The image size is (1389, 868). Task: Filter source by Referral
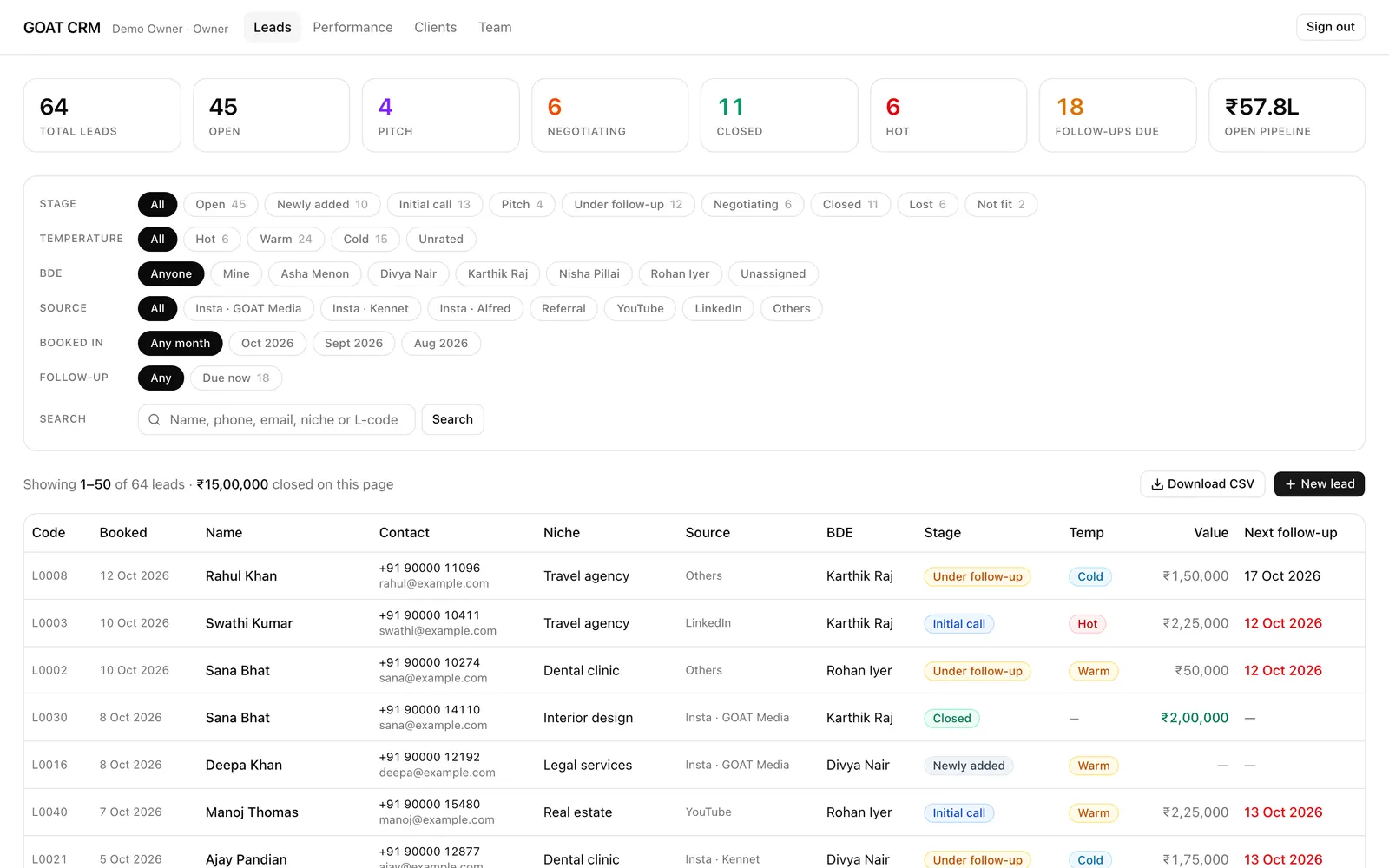[x=563, y=309]
